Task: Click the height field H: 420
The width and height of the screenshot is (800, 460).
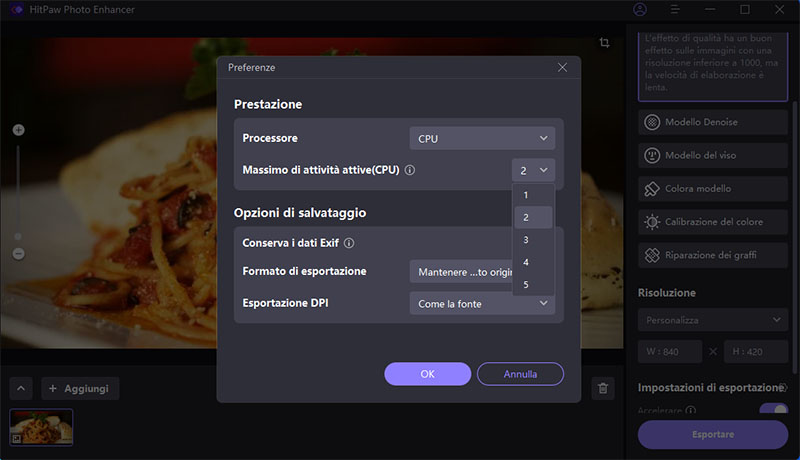Action: click(x=756, y=352)
